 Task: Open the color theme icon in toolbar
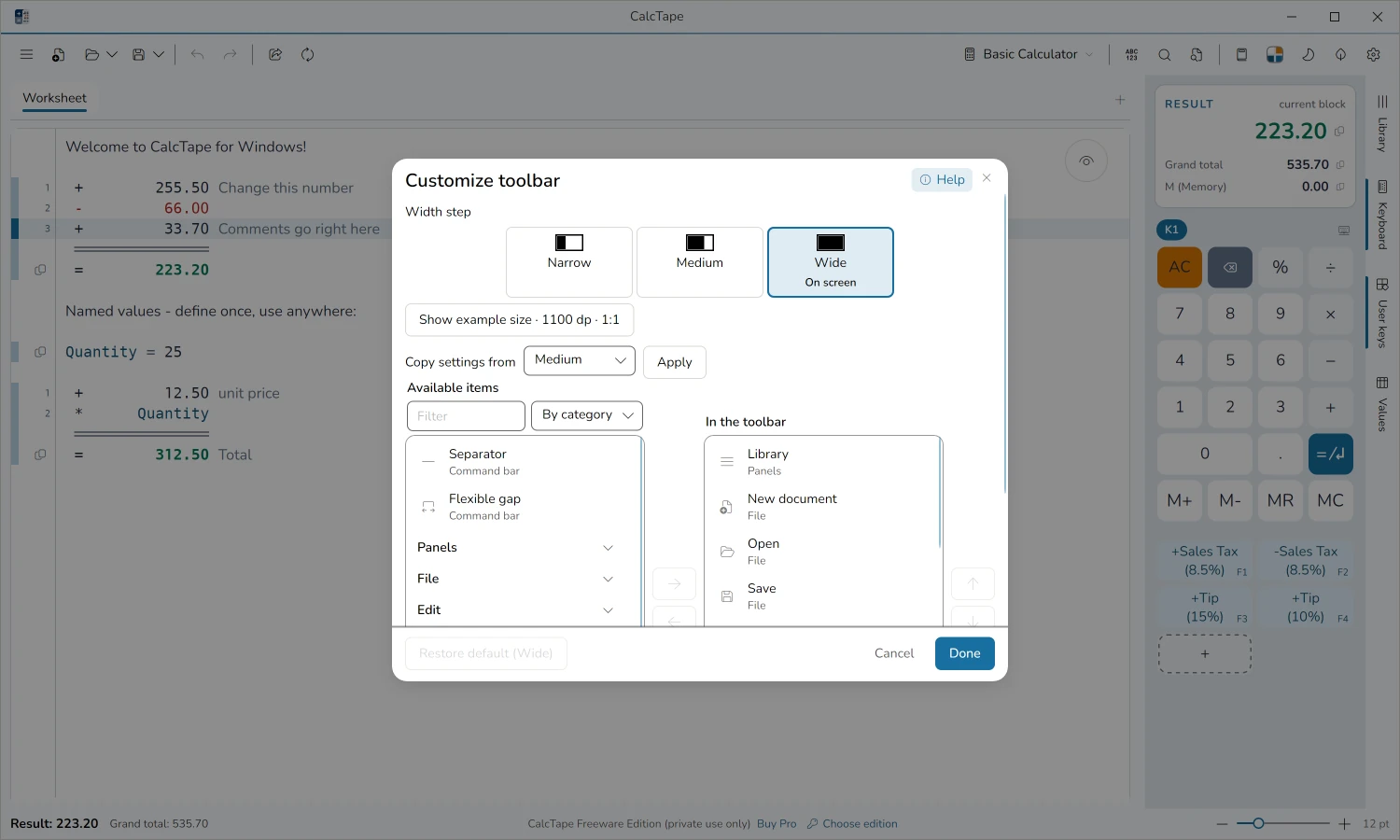tap(1275, 54)
